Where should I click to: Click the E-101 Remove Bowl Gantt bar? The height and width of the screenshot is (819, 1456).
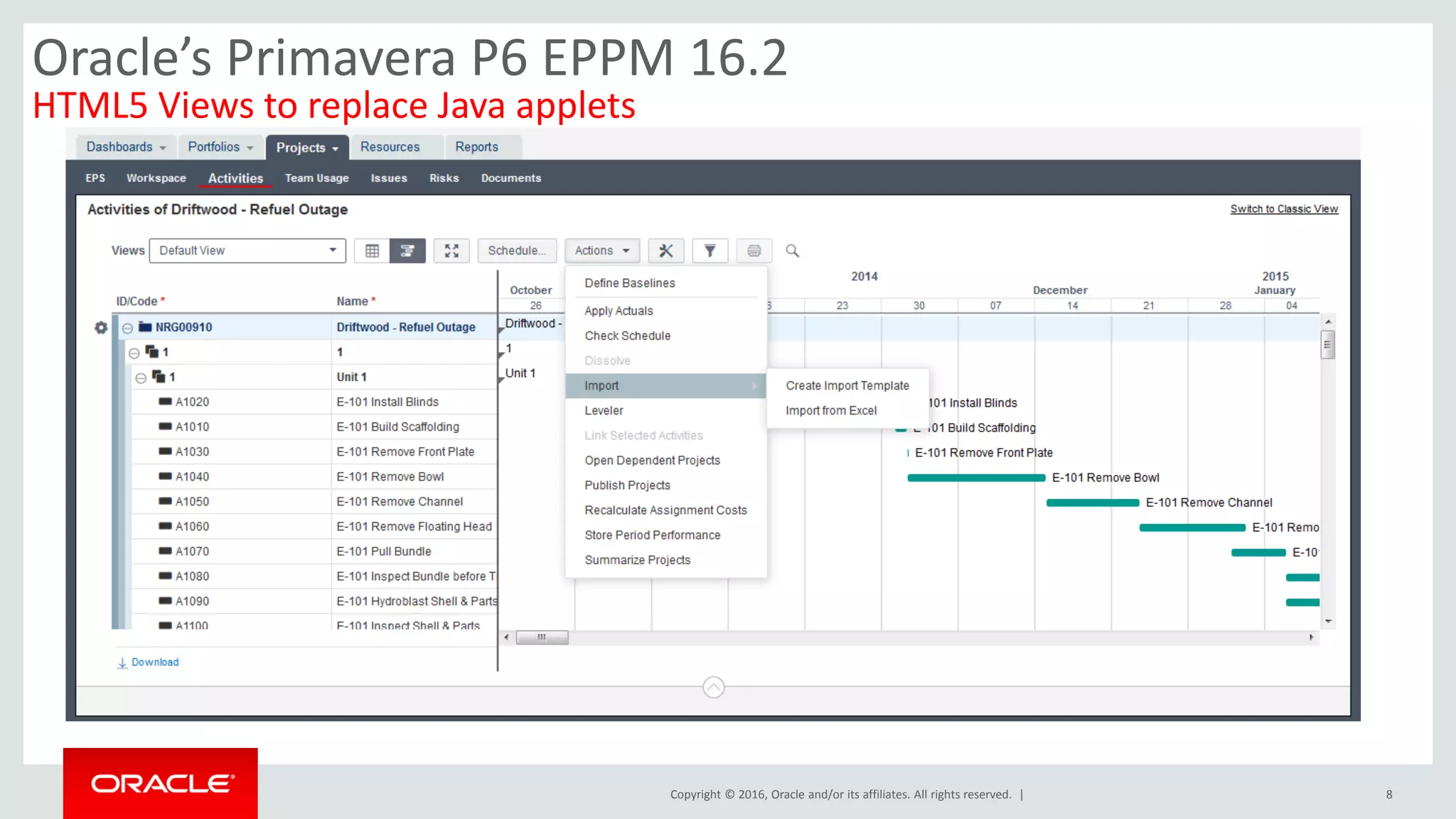(x=976, y=478)
